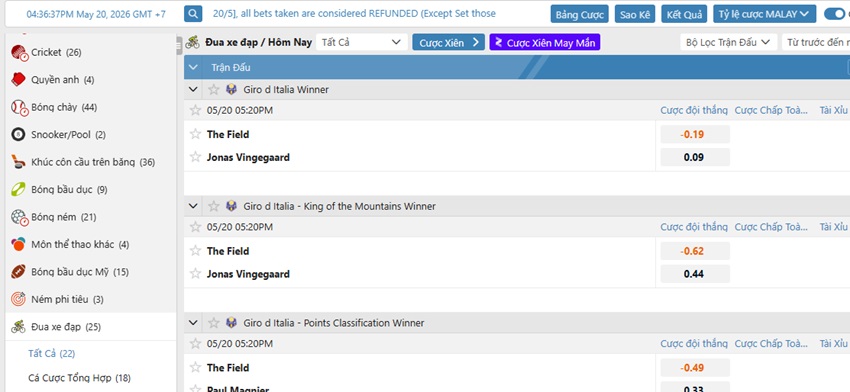Favorite King of the Mountains league star
This screenshot has height=392, width=850.
pos(214,206)
